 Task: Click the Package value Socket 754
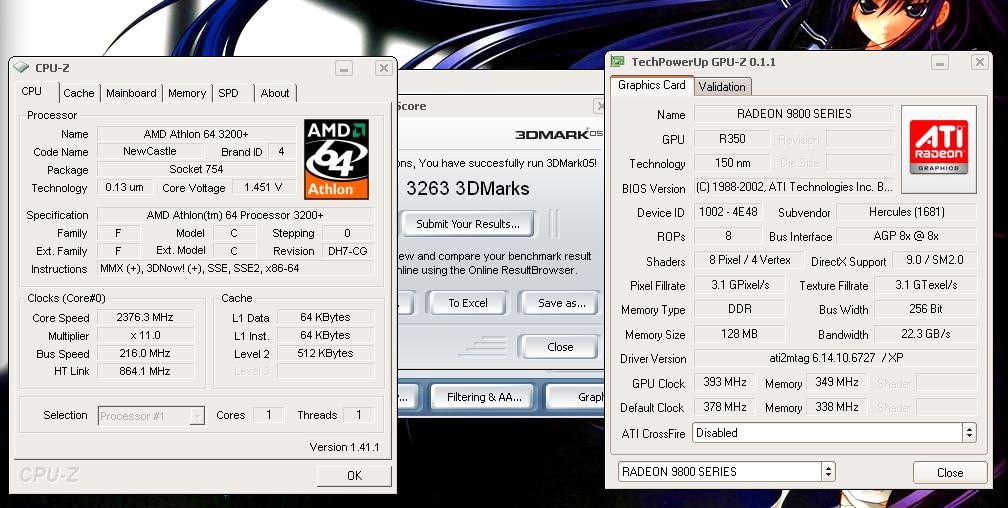click(x=196, y=169)
